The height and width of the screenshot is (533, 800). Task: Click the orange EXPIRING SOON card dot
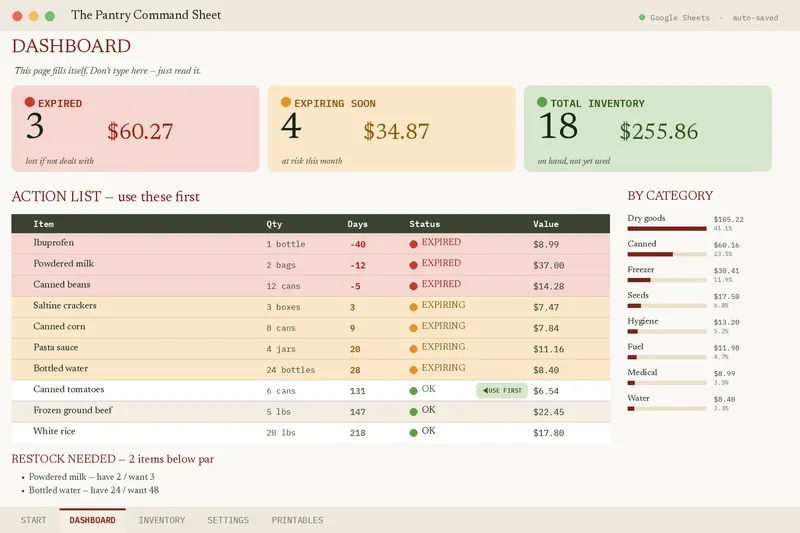[286, 102]
